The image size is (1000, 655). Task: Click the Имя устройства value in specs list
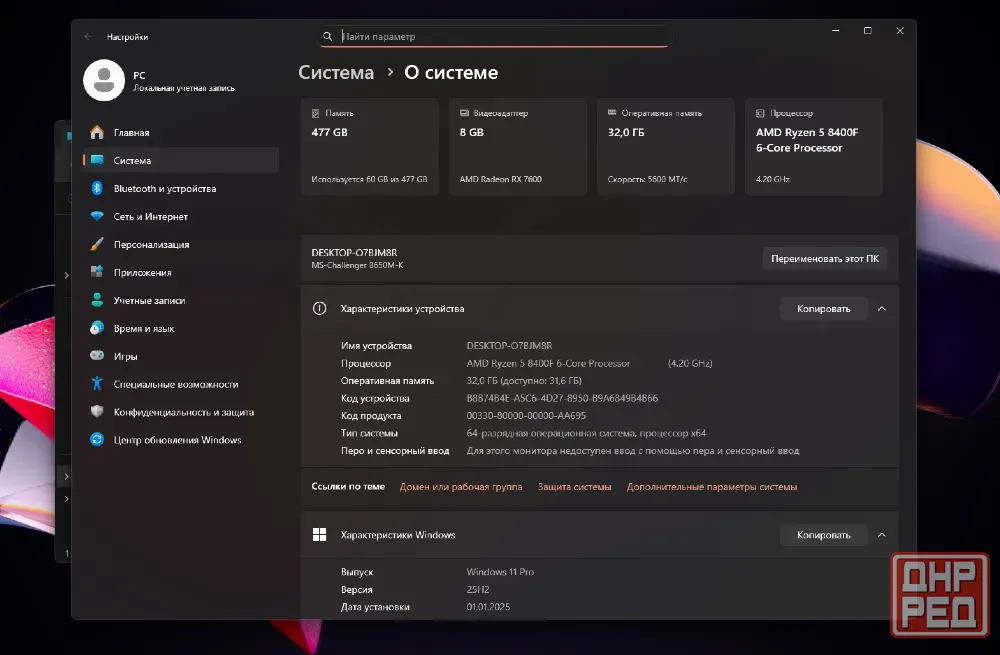(509, 345)
